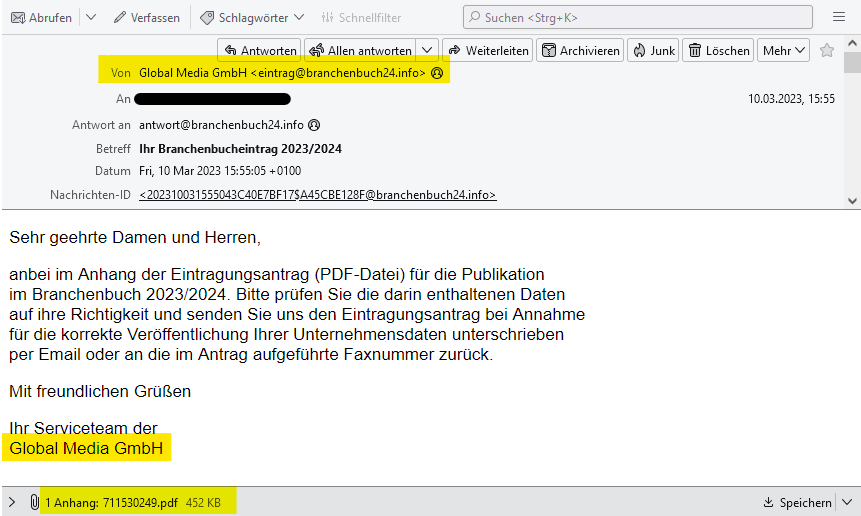Open the Mehr more-actions dropdown
Viewport: 861px width, 516px height.
[x=784, y=51]
